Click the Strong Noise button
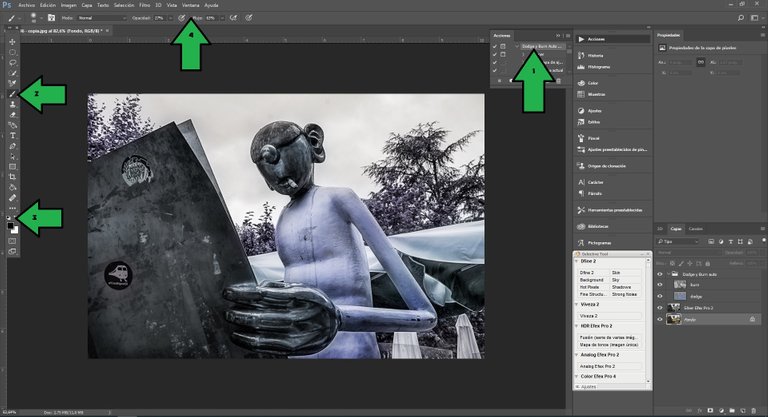This screenshot has height=417, width=768. click(625, 294)
